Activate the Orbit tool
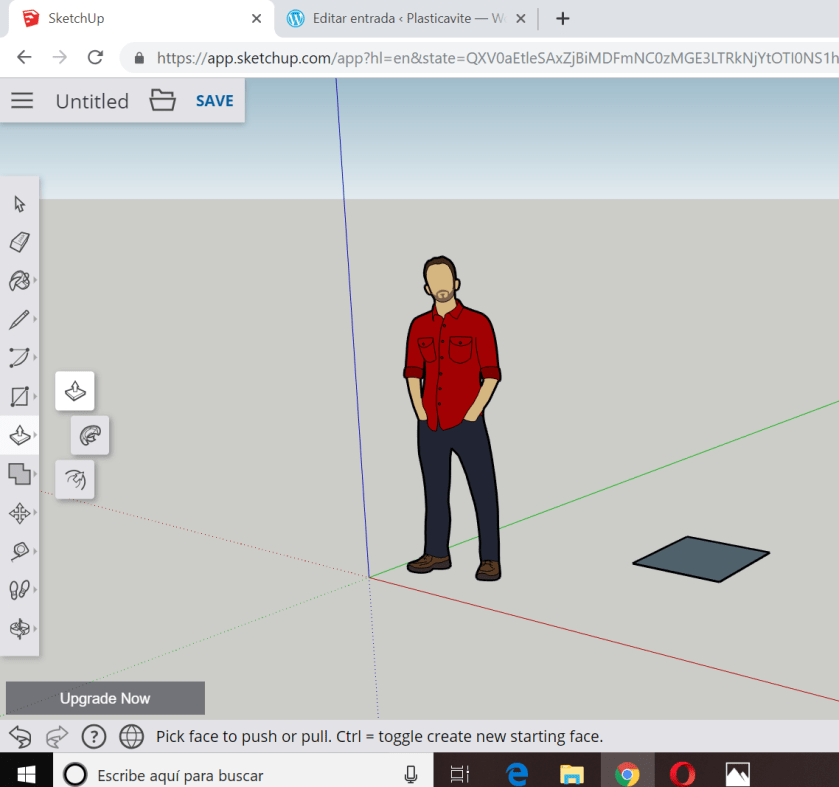The width and height of the screenshot is (839, 787). pos(19,628)
